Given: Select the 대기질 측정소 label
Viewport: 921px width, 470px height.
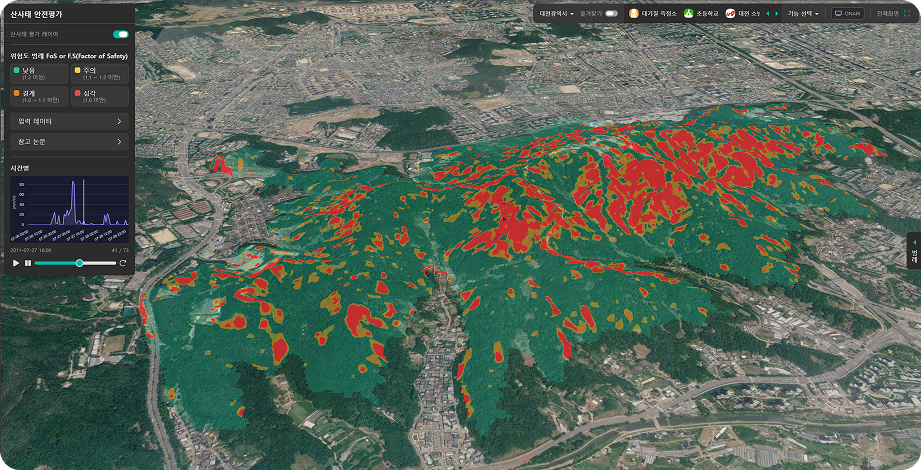Looking at the screenshot, I should pos(658,14).
